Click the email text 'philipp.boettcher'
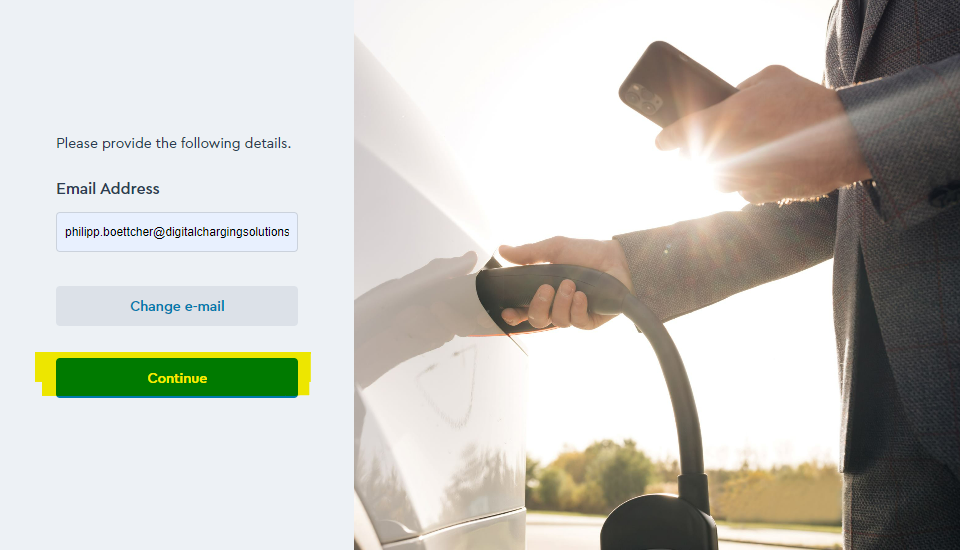The width and height of the screenshot is (960, 550). (x=108, y=232)
